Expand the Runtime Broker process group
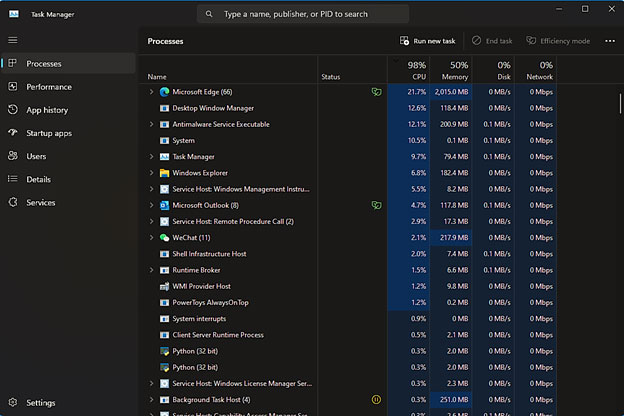Image resolution: width=624 pixels, height=416 pixels. tap(151, 270)
